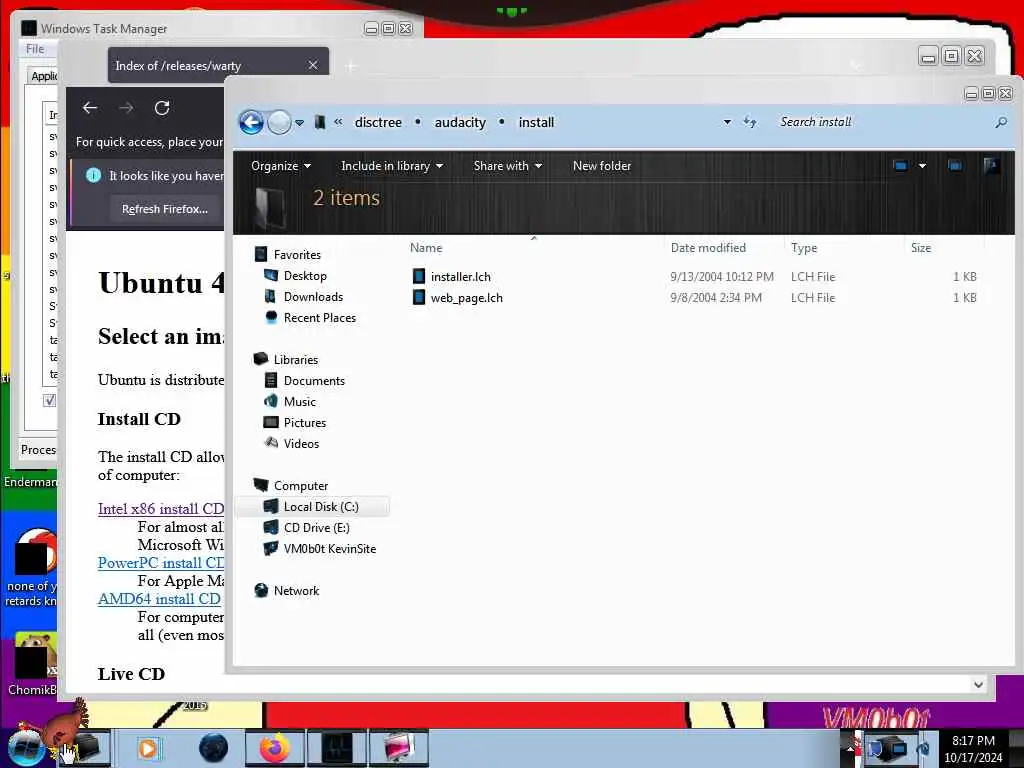
Task: Open the Pictures library
Action: 305,423
